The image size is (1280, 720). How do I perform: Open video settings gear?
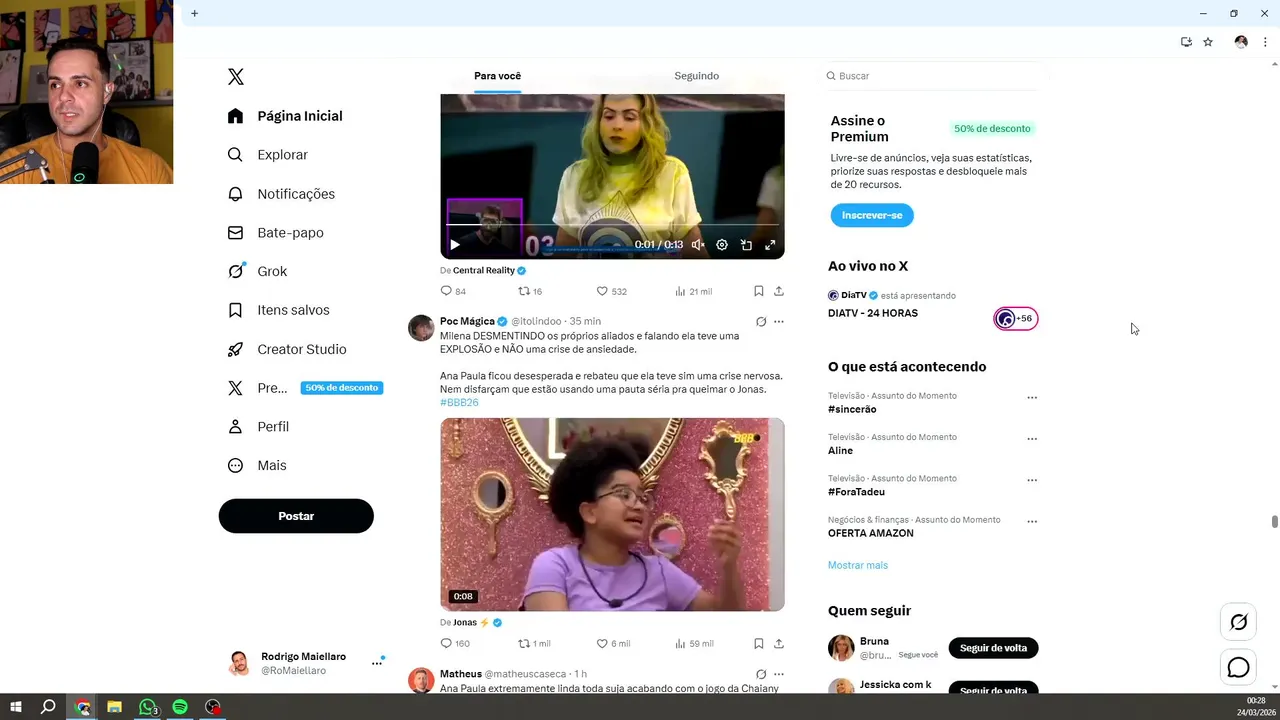(x=722, y=245)
